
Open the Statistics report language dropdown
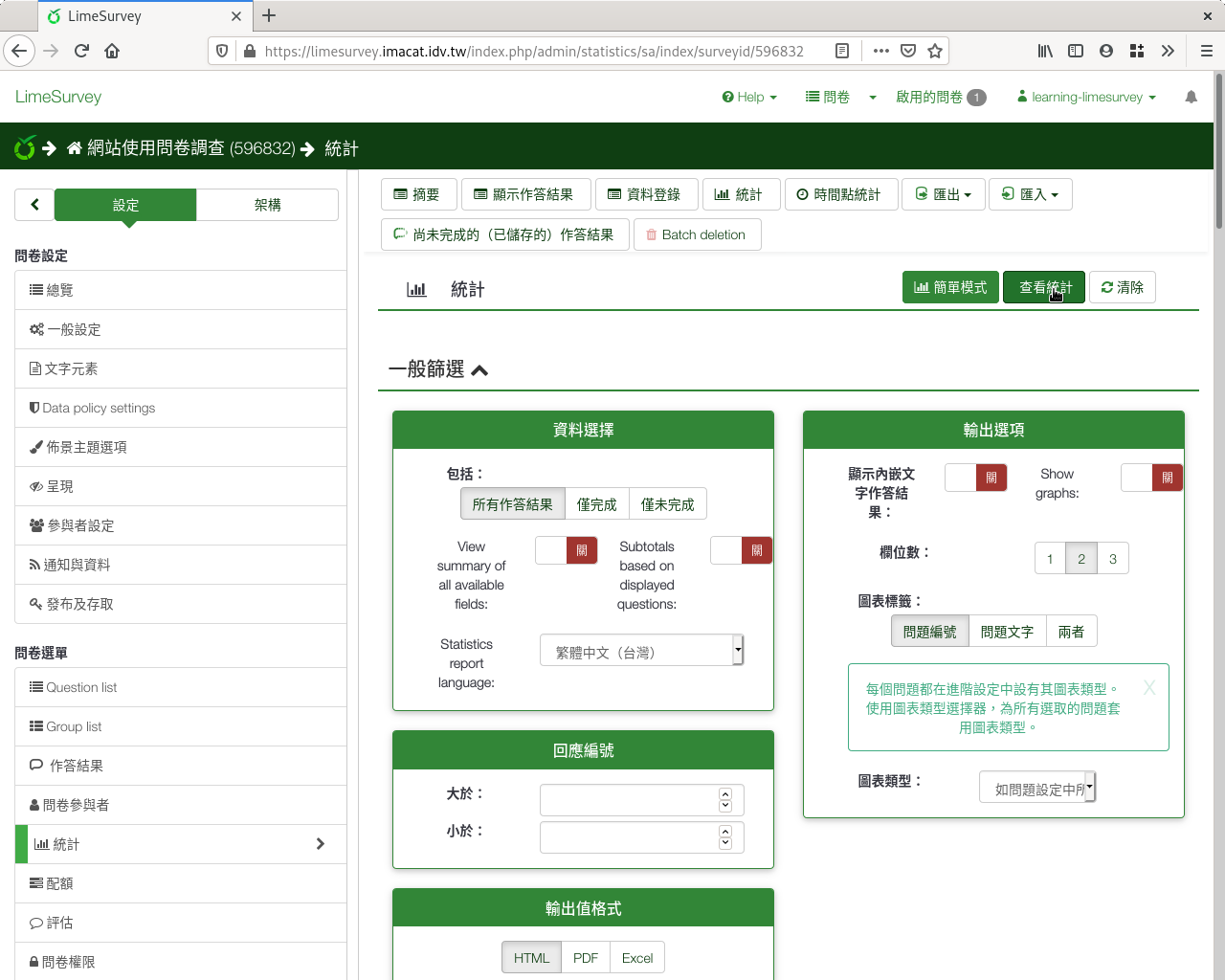click(x=641, y=651)
